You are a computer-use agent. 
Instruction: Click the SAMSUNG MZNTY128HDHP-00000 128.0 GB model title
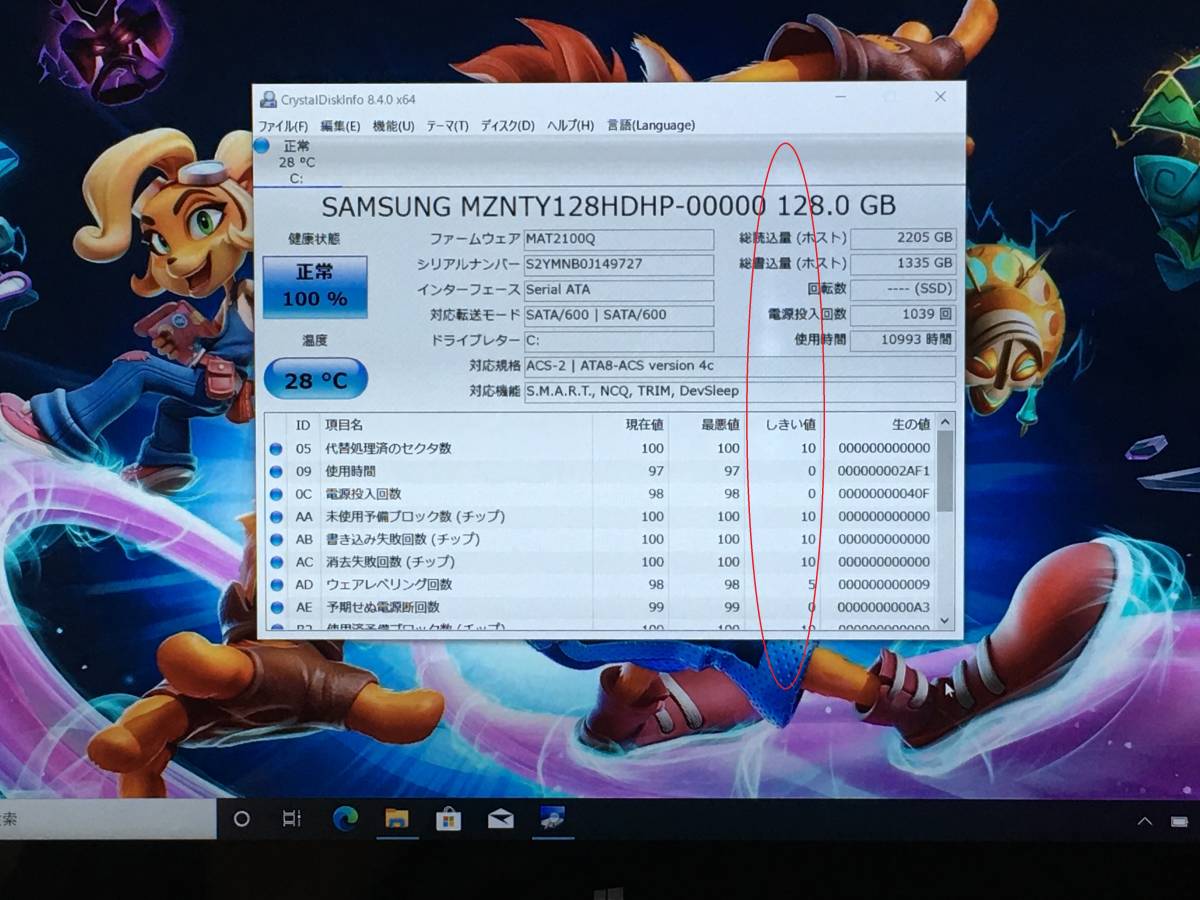click(608, 206)
